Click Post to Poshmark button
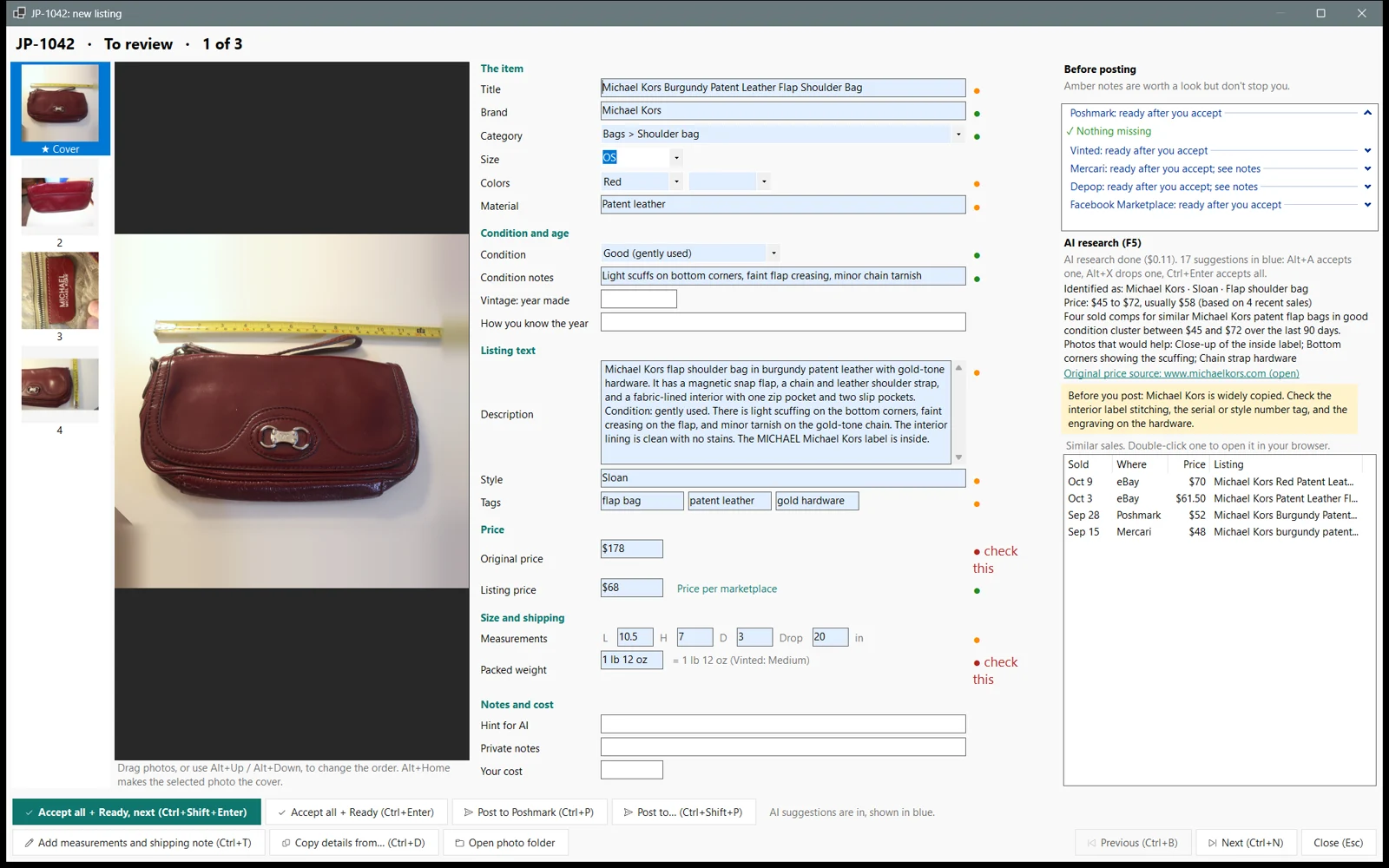 click(529, 812)
